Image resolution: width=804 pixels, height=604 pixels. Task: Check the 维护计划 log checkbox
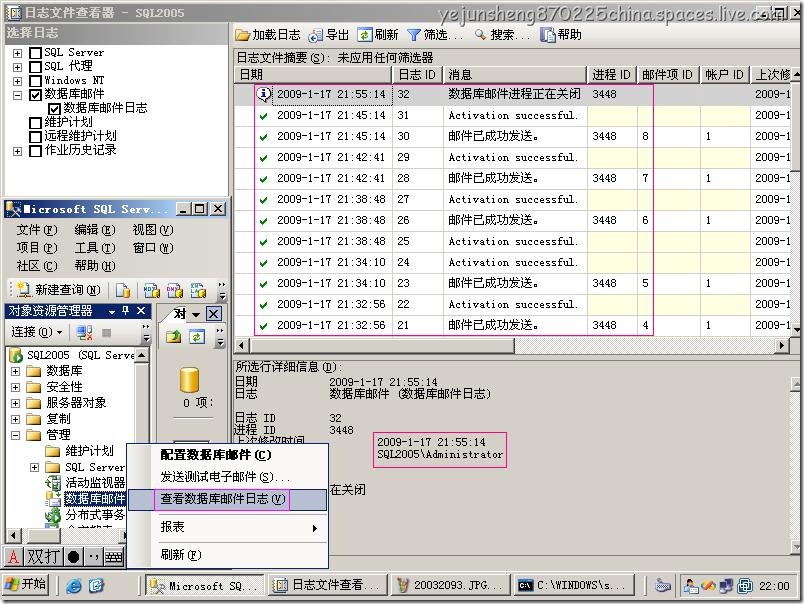(x=35, y=123)
